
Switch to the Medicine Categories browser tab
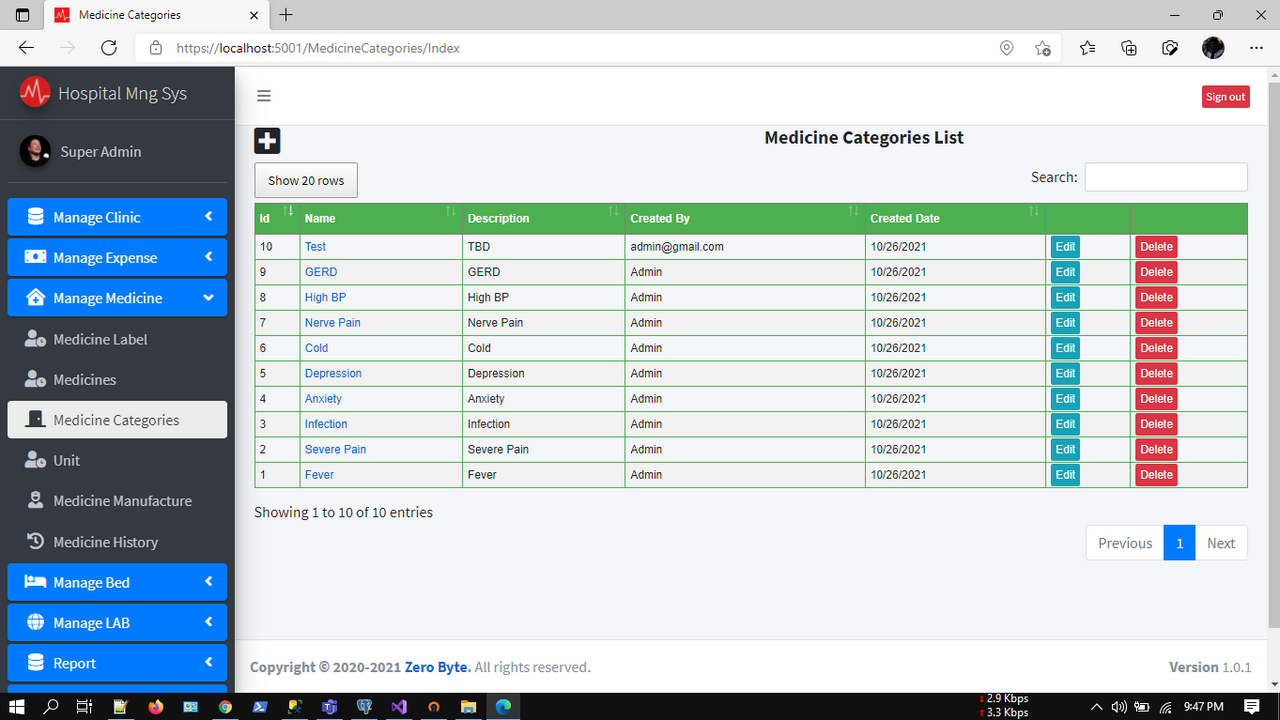point(150,15)
